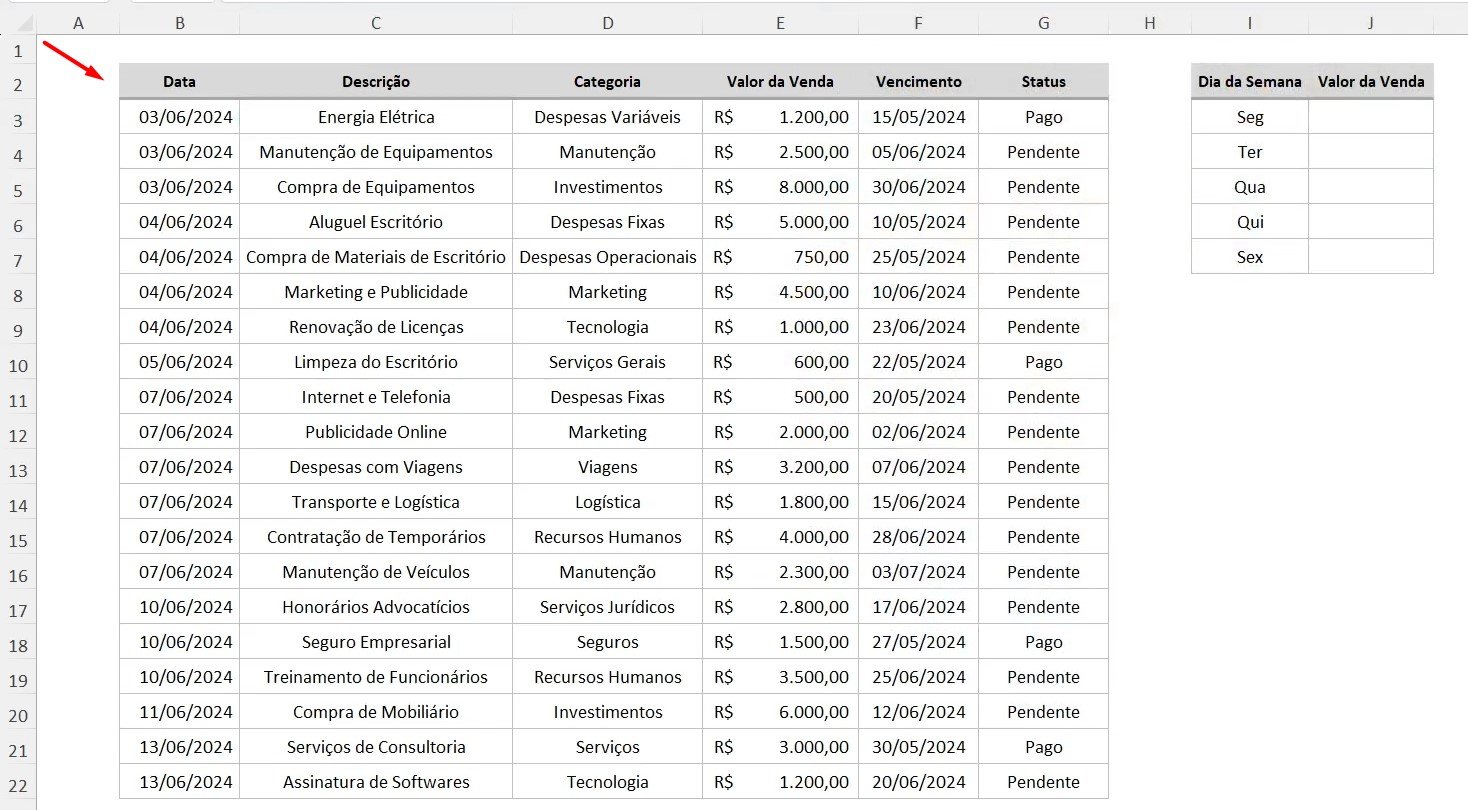This screenshot has height=810, width=1468.
Task: Select 'Compra de Mobiliário' cell
Action: tap(376, 712)
